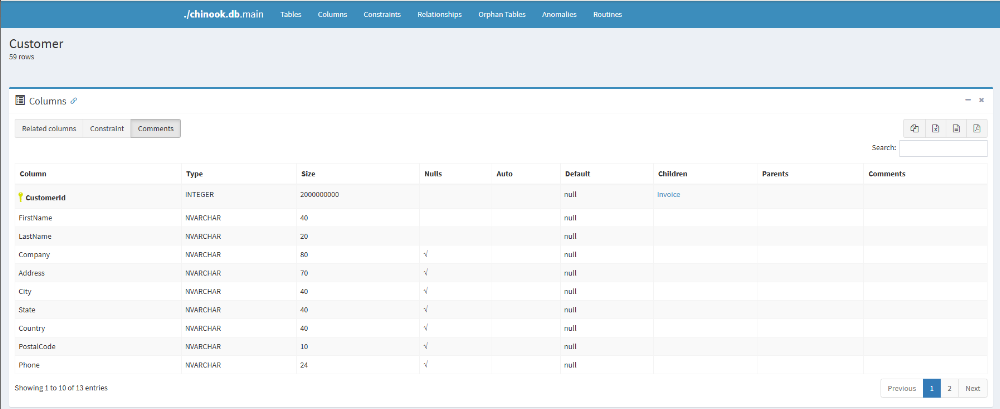Click the Columns panel list icon
The width and height of the screenshot is (1000, 409).
20,101
